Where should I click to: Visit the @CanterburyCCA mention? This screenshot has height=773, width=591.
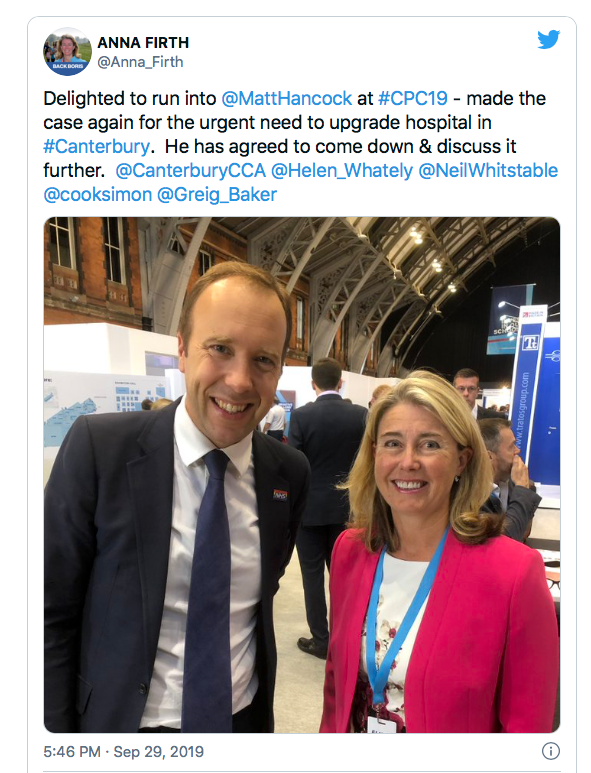pos(190,171)
